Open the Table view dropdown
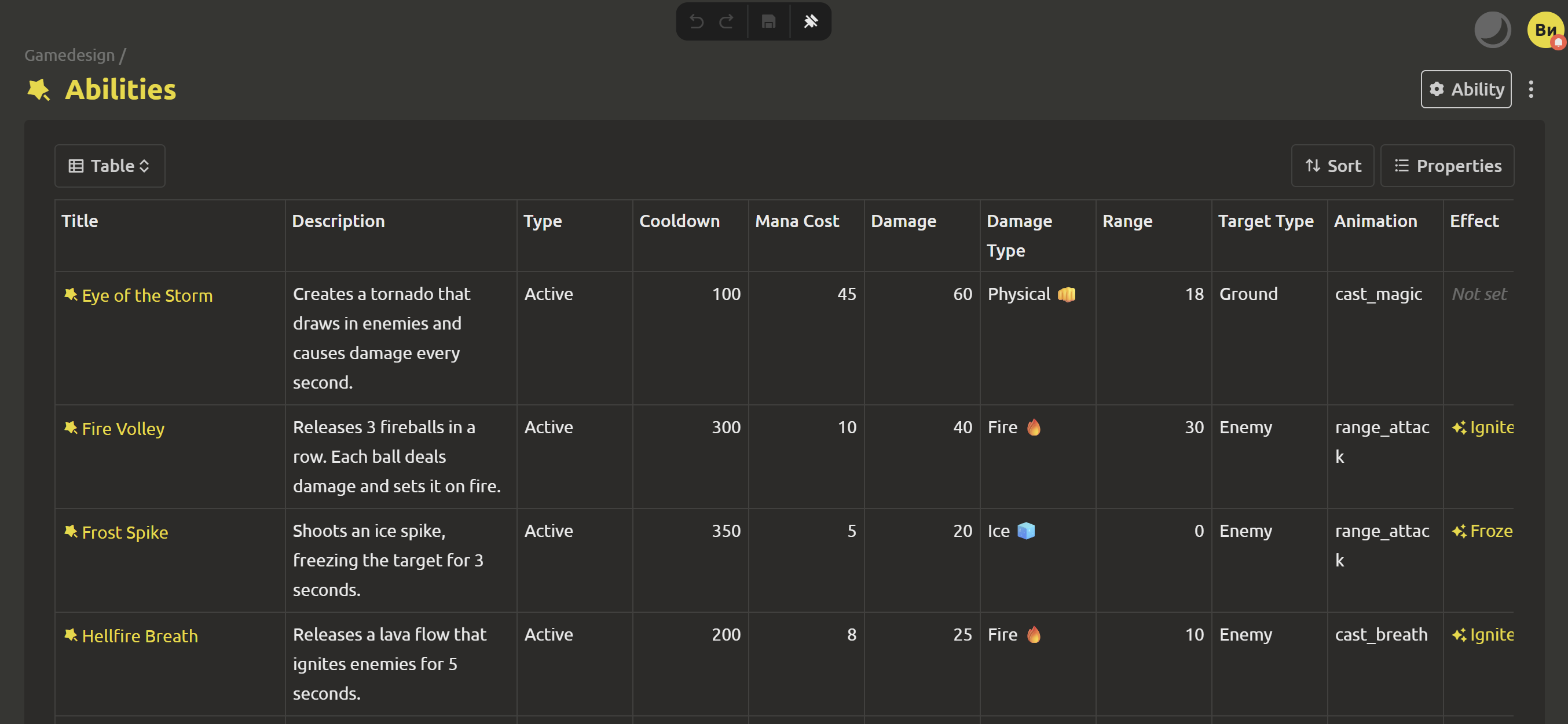The width and height of the screenshot is (1568, 724). [x=109, y=166]
